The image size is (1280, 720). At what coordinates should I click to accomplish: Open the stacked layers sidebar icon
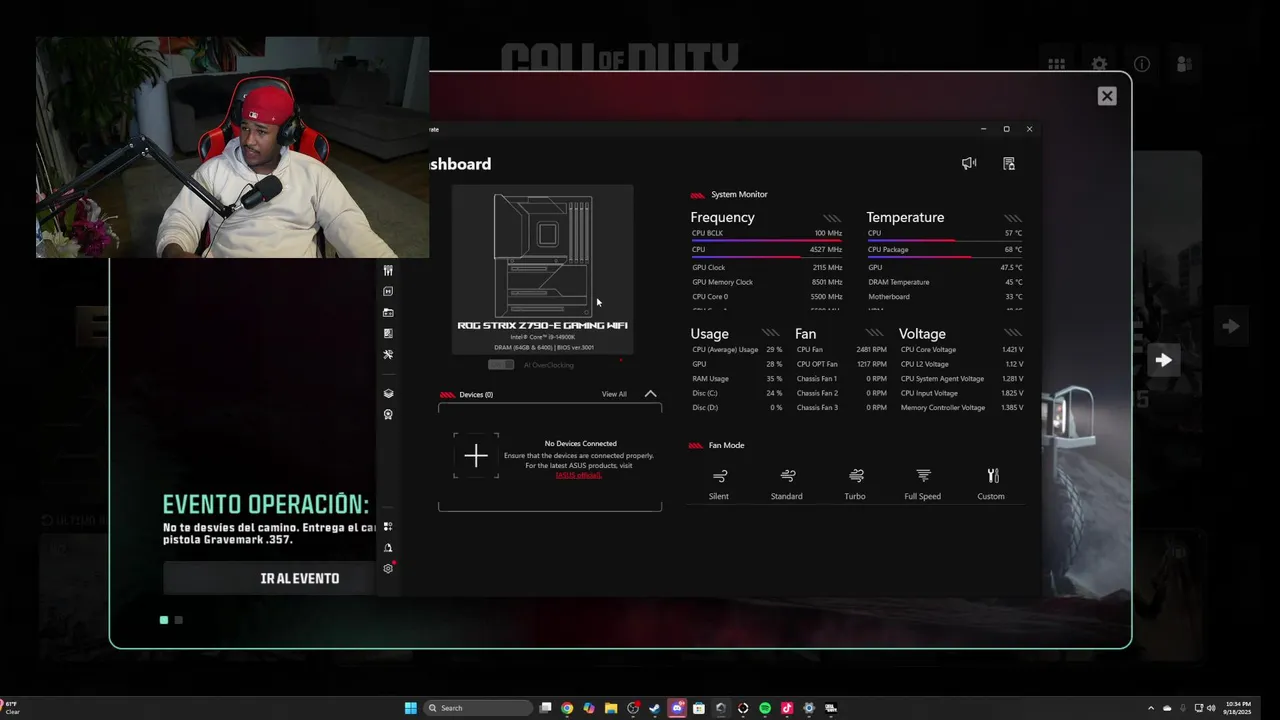tap(388, 393)
